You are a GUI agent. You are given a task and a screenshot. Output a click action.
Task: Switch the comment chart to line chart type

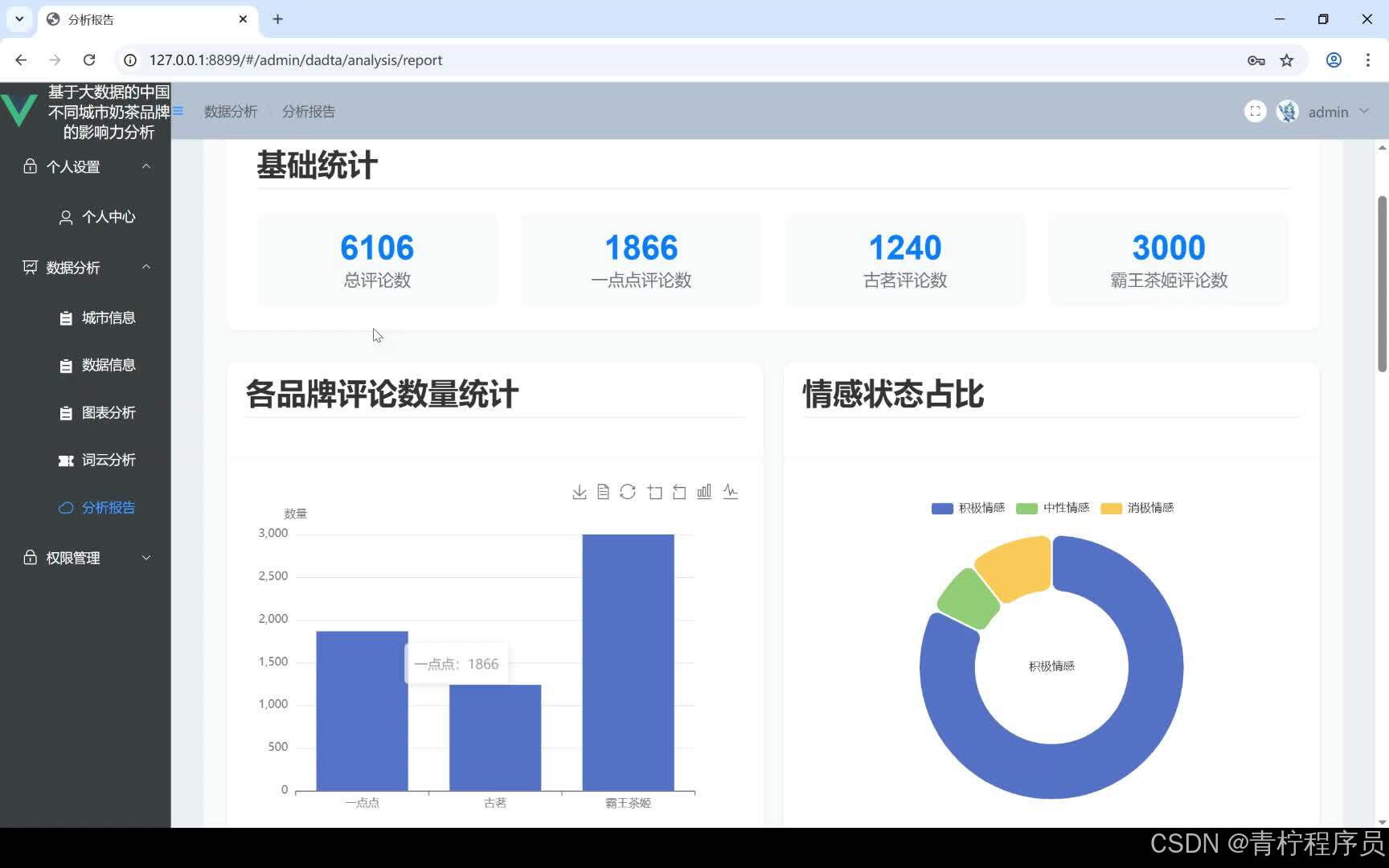click(x=730, y=491)
